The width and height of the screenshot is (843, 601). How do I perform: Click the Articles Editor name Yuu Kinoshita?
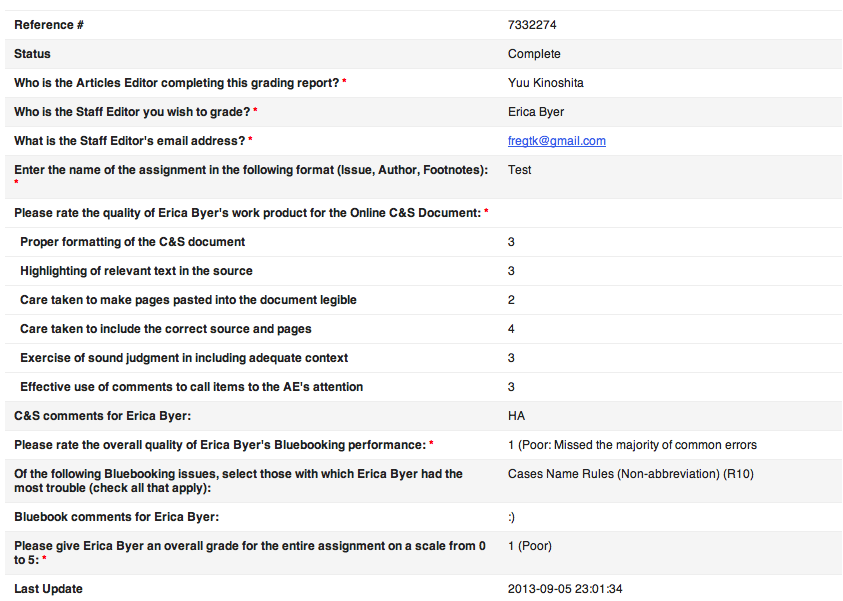click(546, 83)
